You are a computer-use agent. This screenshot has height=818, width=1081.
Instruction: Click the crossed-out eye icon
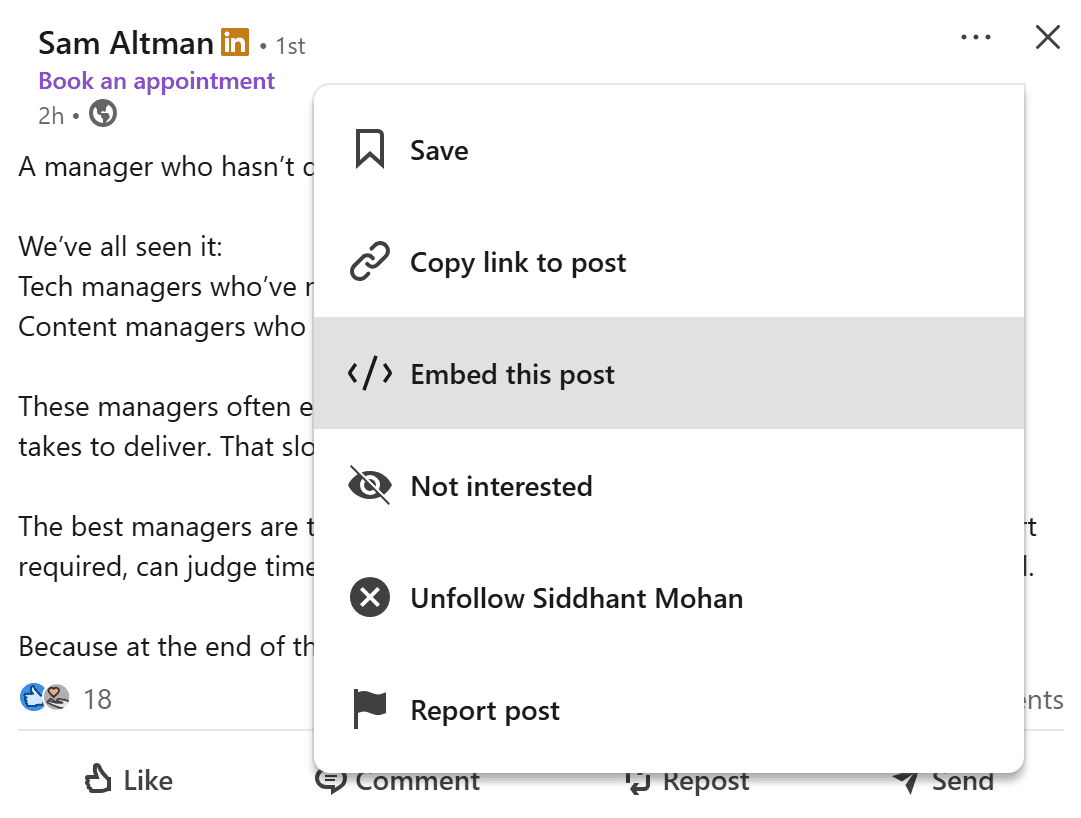(x=369, y=487)
